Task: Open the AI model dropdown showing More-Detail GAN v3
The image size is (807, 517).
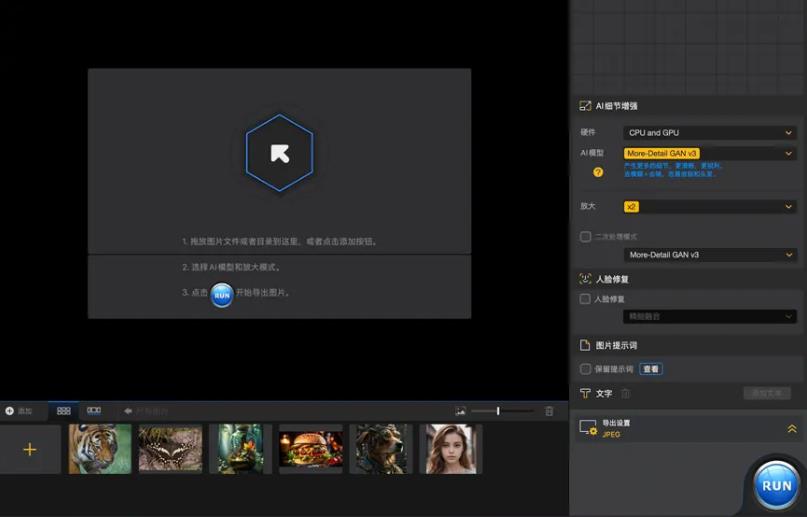Action: [x=710, y=153]
